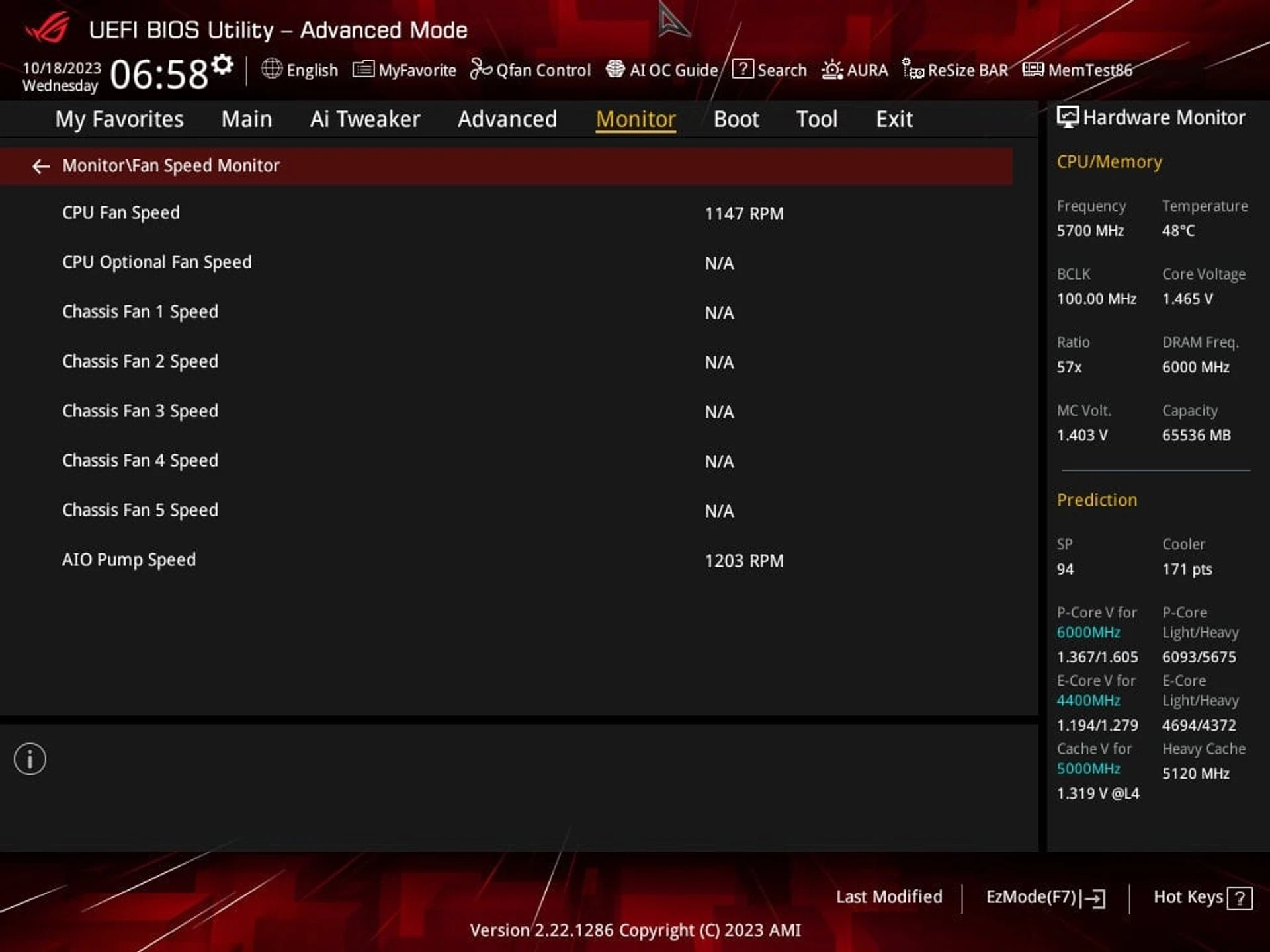Go to the Exit tab
1270x952 pixels.
894,119
